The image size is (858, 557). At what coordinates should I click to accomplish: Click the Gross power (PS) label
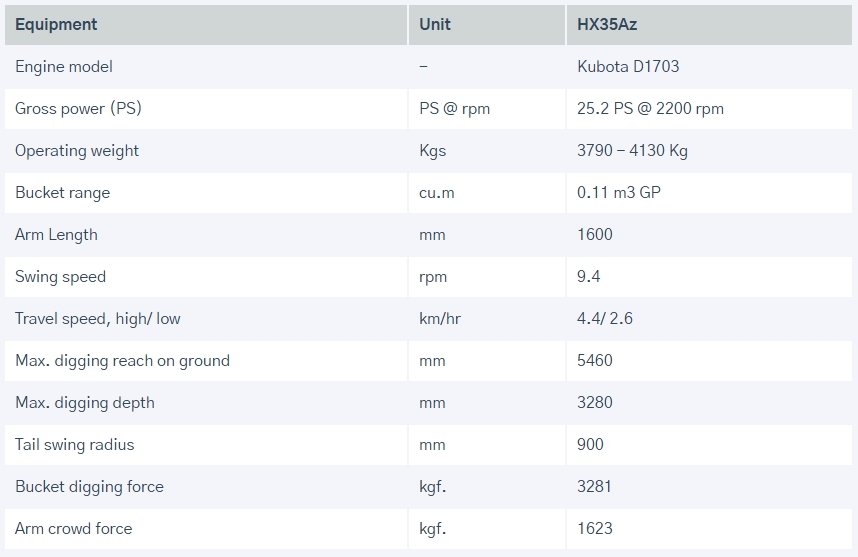[78, 109]
